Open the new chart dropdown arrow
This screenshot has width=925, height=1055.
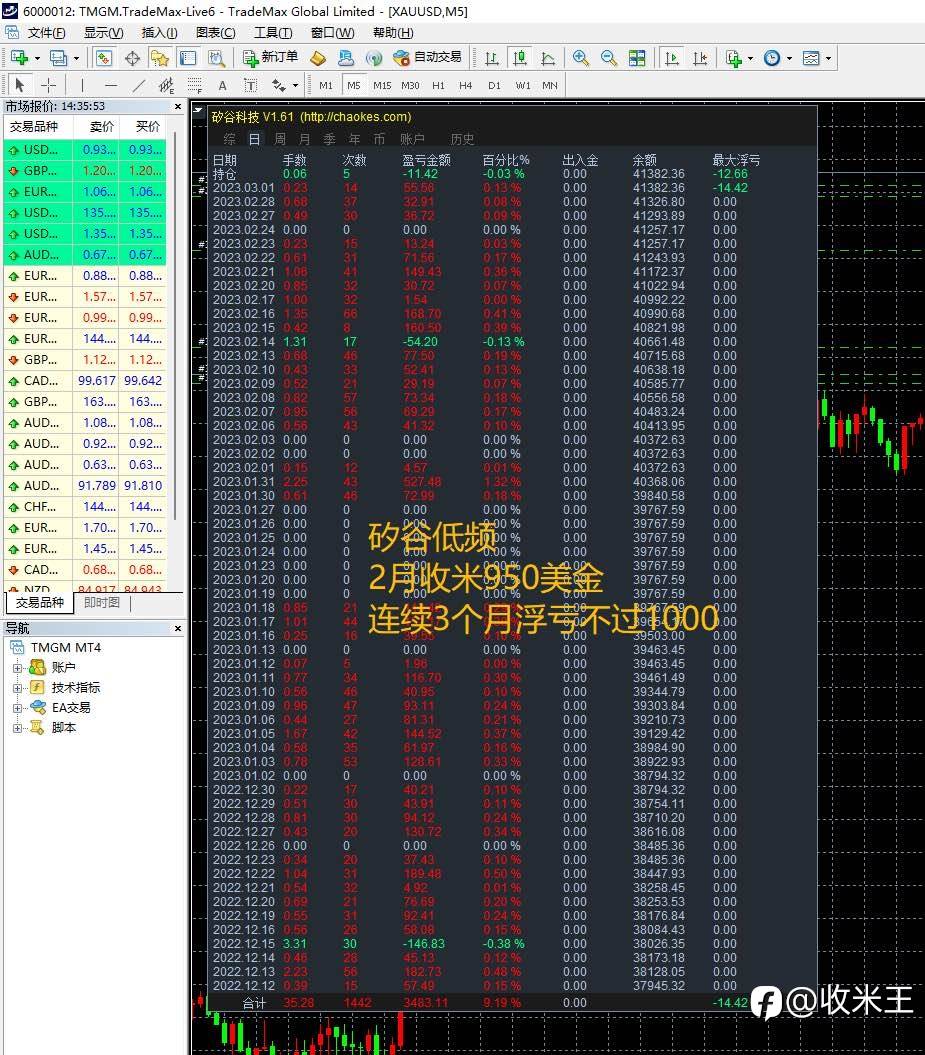pyautogui.click(x=37, y=59)
